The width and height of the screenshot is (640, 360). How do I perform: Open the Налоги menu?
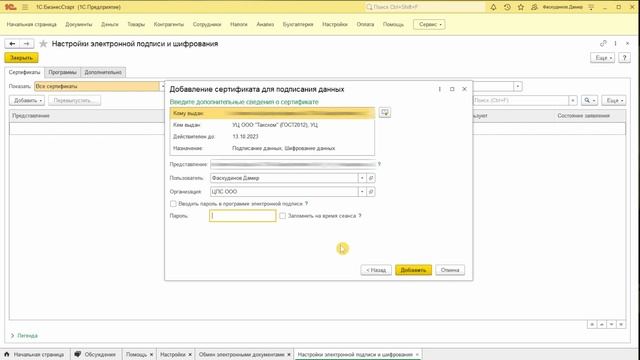tap(239, 24)
